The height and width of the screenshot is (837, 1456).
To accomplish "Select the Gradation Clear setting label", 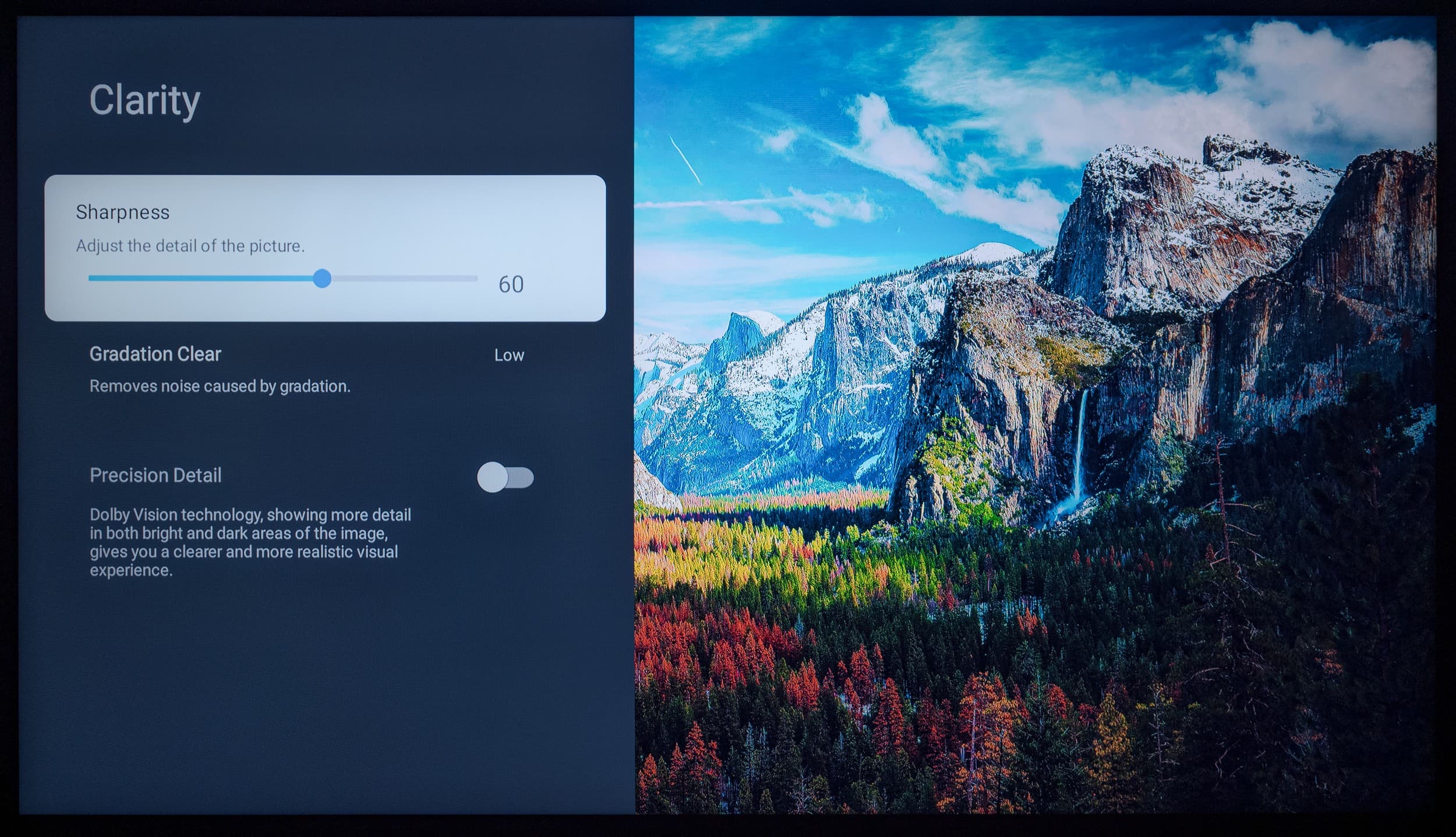I will point(155,354).
